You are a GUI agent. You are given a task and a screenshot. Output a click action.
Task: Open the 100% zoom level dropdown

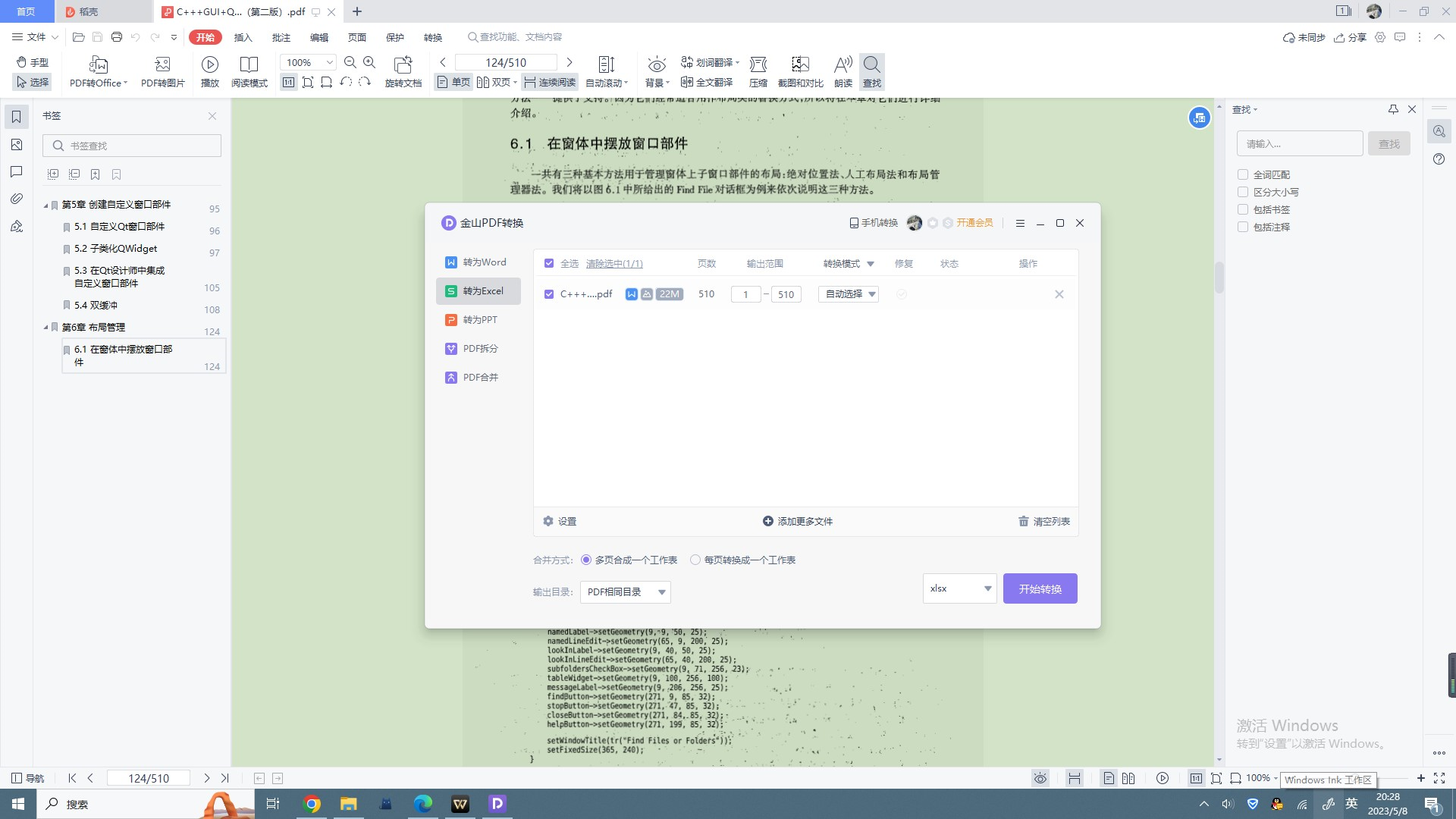[x=308, y=62]
